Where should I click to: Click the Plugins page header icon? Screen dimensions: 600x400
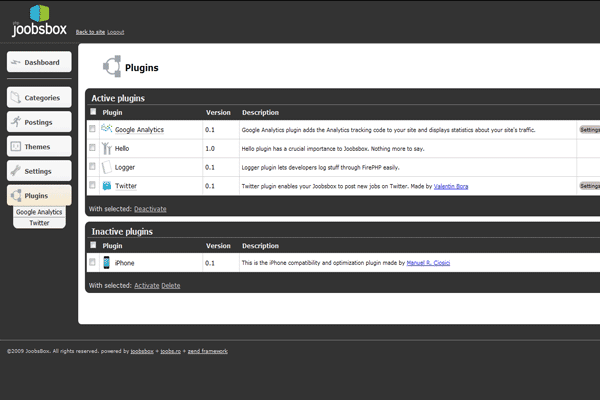[112, 68]
